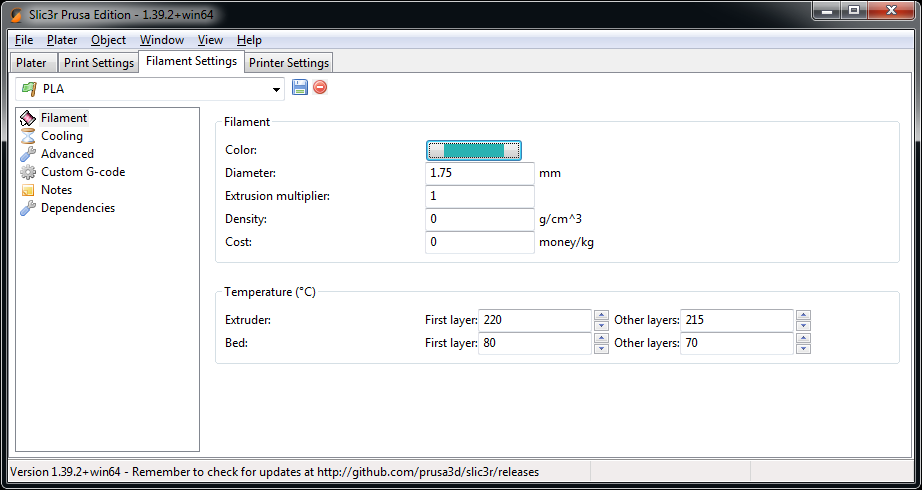Viewport: 922px width, 490px height.
Task: Click the Cost input field
Action: (480, 242)
